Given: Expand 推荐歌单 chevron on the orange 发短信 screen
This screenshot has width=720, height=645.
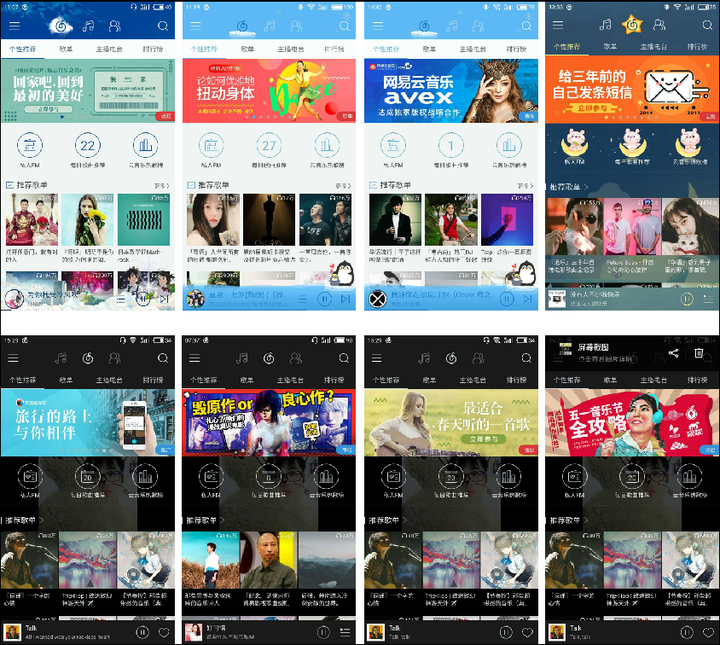Looking at the screenshot, I should click(586, 187).
